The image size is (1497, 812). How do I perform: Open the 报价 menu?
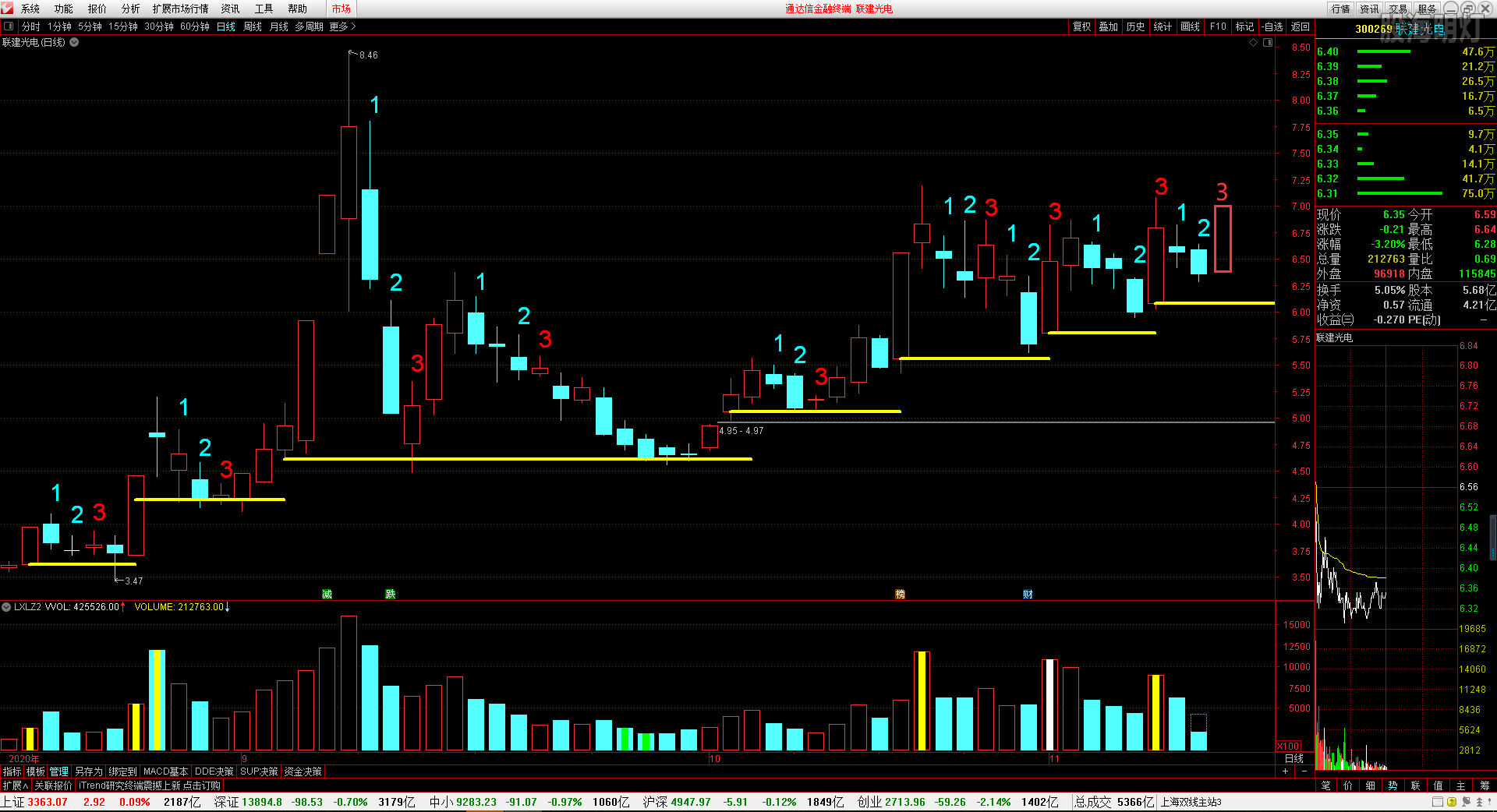pyautogui.click(x=97, y=9)
